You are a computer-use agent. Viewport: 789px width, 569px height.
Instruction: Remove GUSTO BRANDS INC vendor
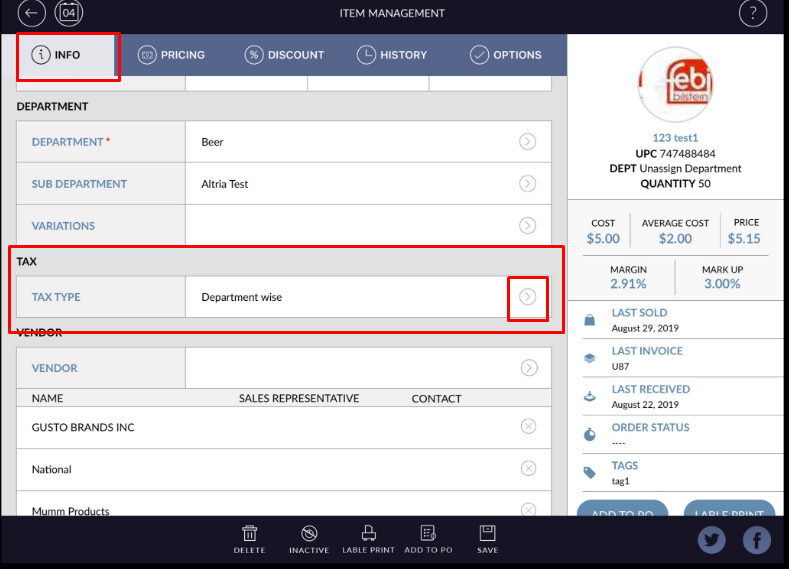528,427
